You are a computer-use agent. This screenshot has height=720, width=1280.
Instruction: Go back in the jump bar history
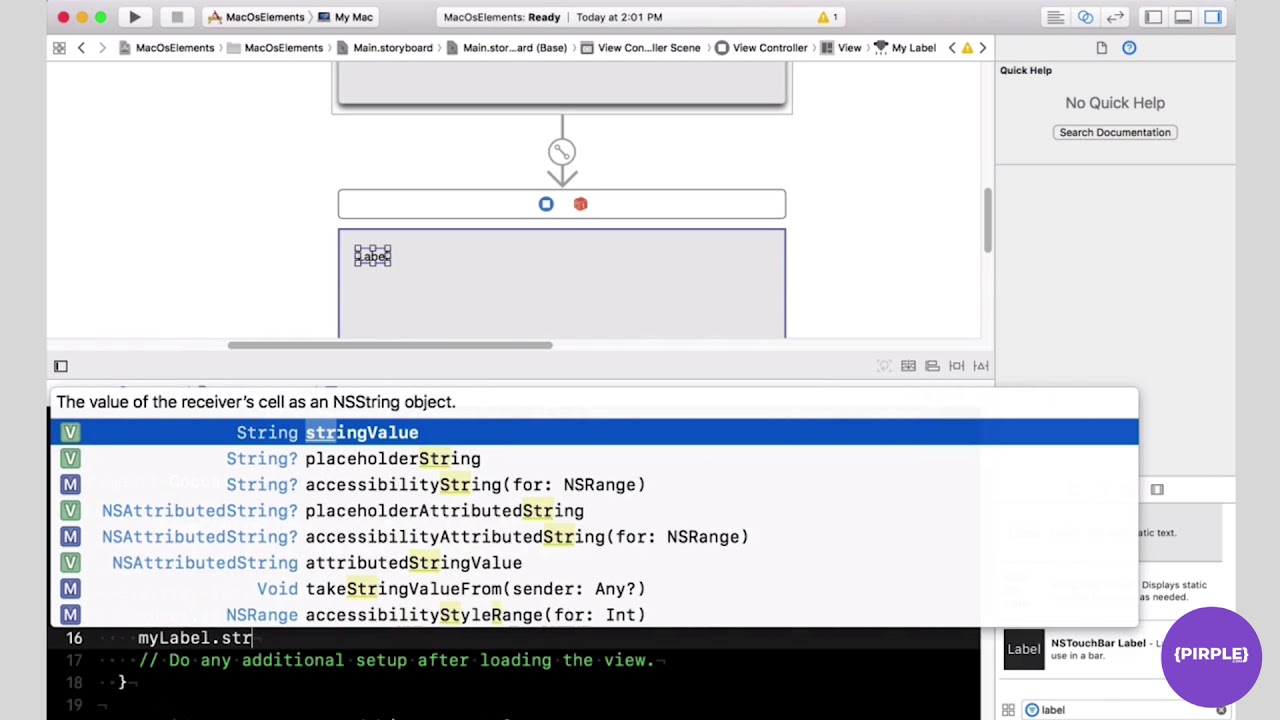[x=81, y=48]
